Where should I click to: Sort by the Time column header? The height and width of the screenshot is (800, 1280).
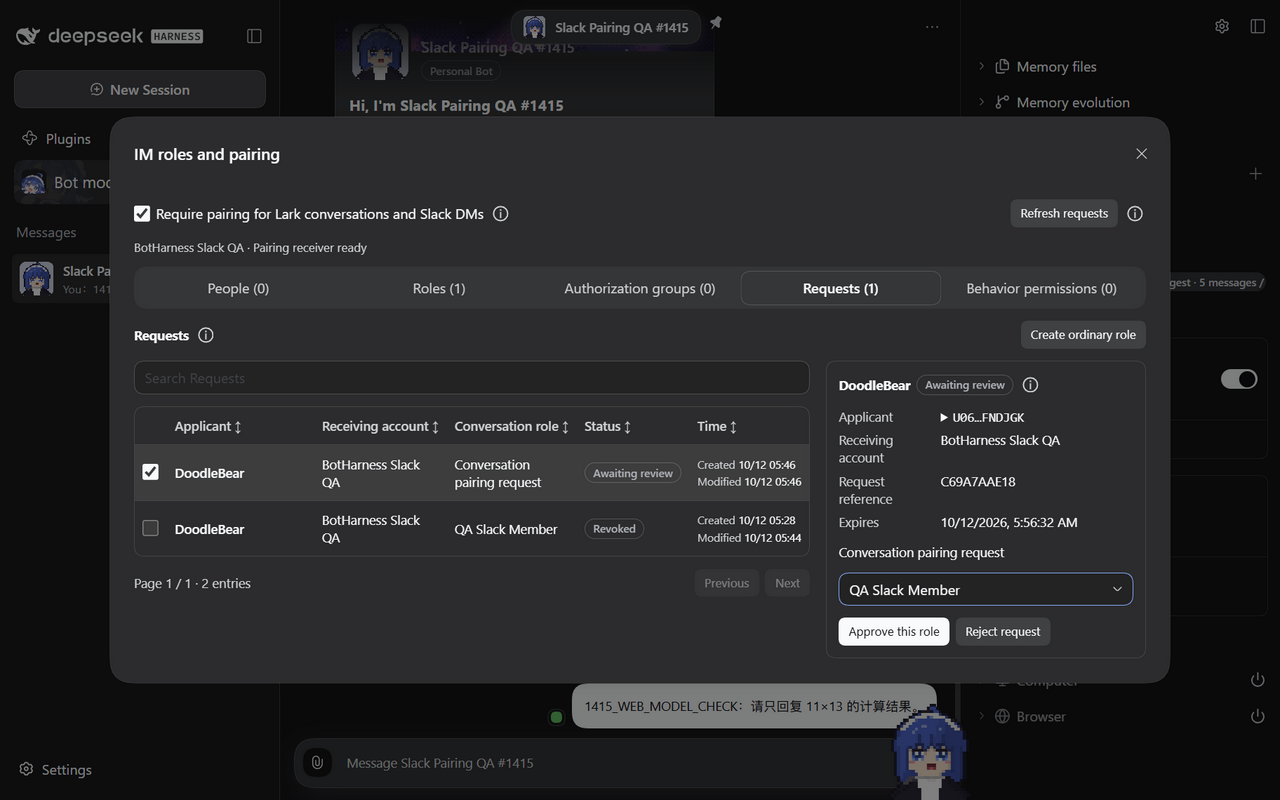pyautogui.click(x=717, y=427)
